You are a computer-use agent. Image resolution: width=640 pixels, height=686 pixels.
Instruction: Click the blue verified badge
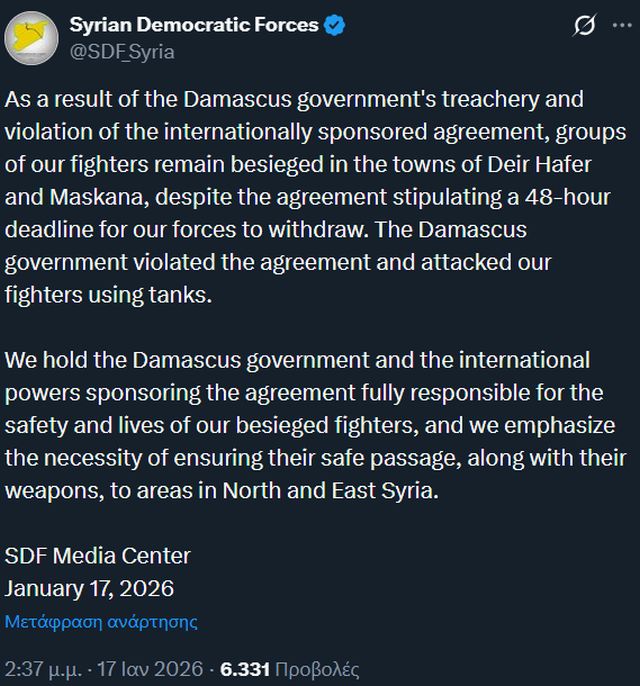334,26
